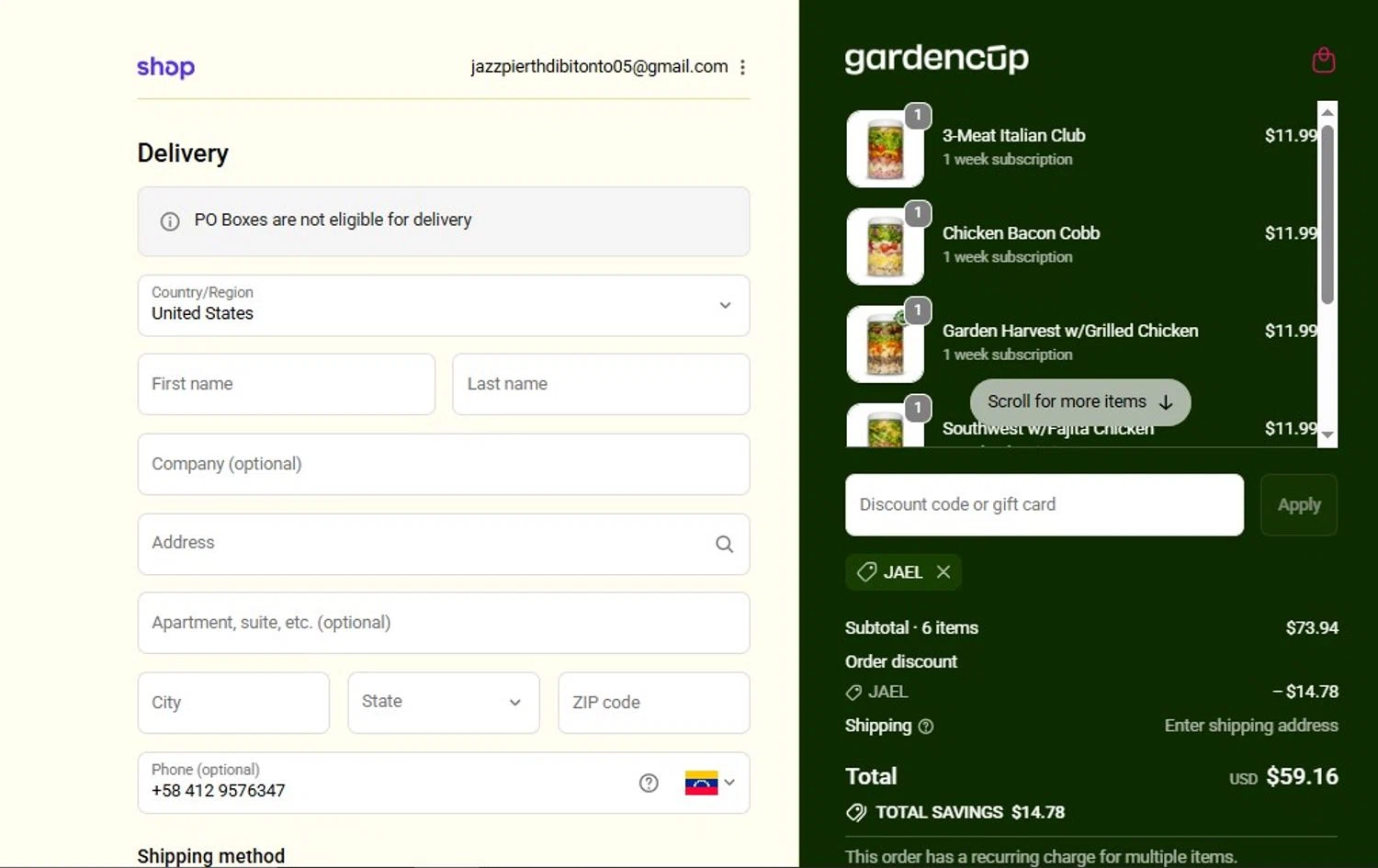This screenshot has width=1378, height=868.
Task: Click the Garden Harvest w/Grilled Chicken name
Action: point(1070,331)
